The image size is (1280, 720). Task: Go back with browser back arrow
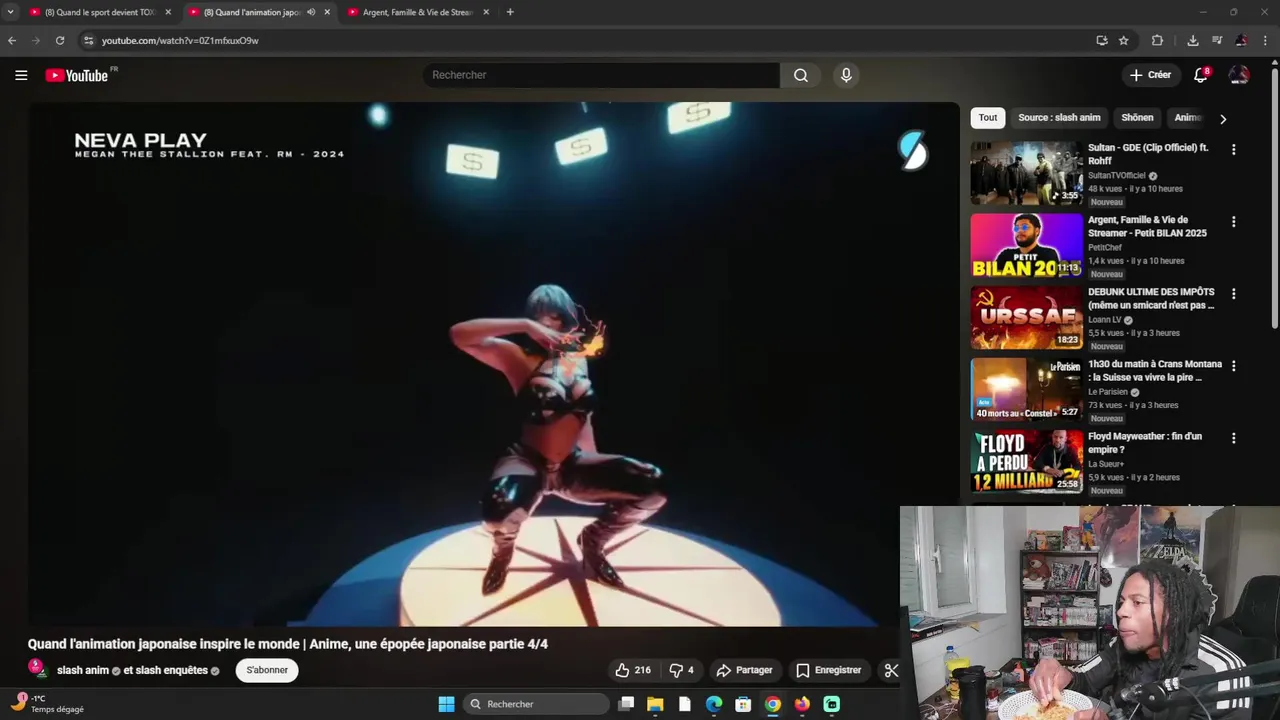coord(12,40)
